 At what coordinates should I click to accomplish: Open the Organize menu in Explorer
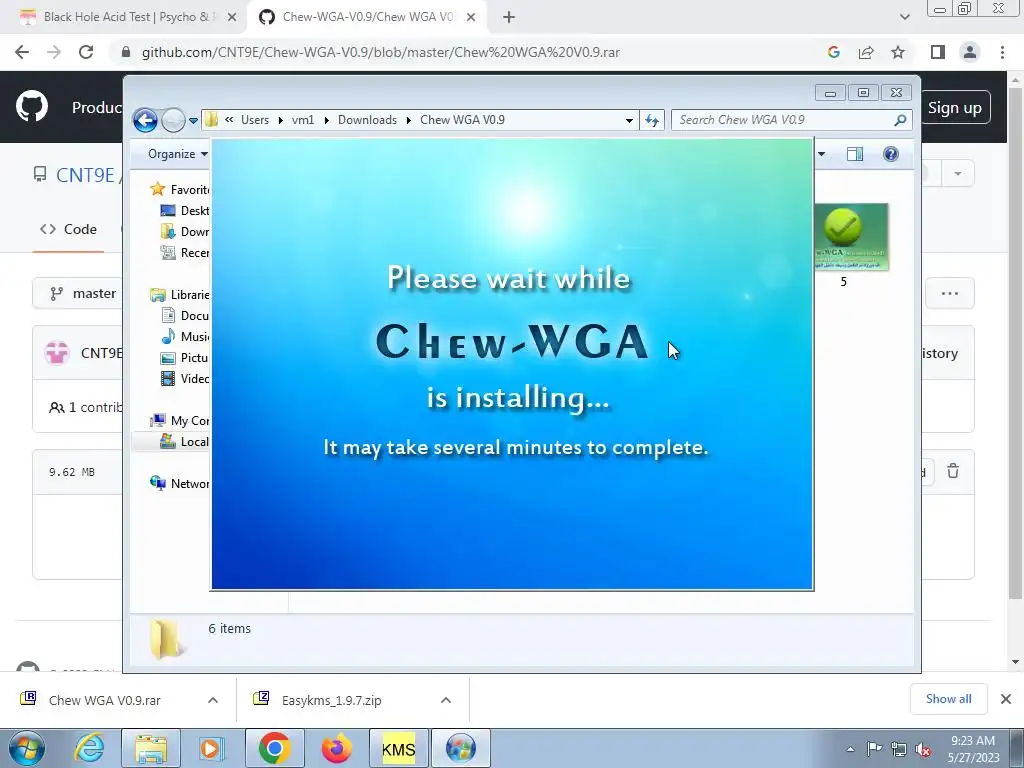(x=177, y=154)
